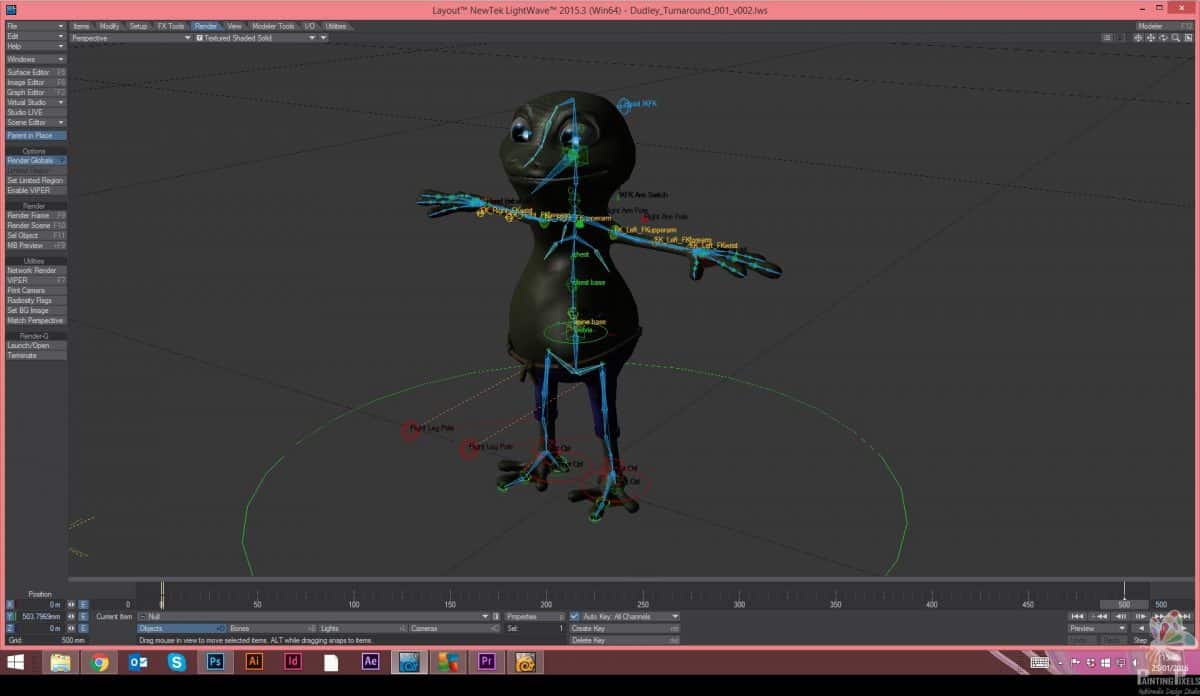The height and width of the screenshot is (696, 1200).
Task: Click the viewport maximize icon at top right
Action: coord(1189,38)
